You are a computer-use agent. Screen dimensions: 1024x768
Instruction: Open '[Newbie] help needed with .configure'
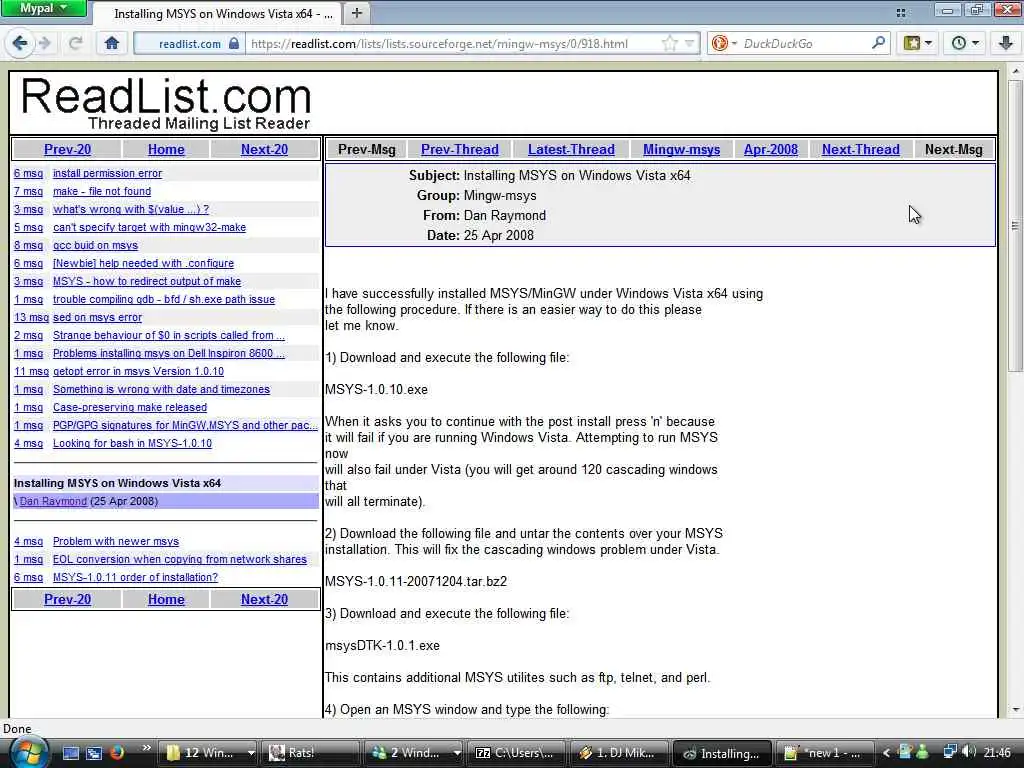point(144,263)
